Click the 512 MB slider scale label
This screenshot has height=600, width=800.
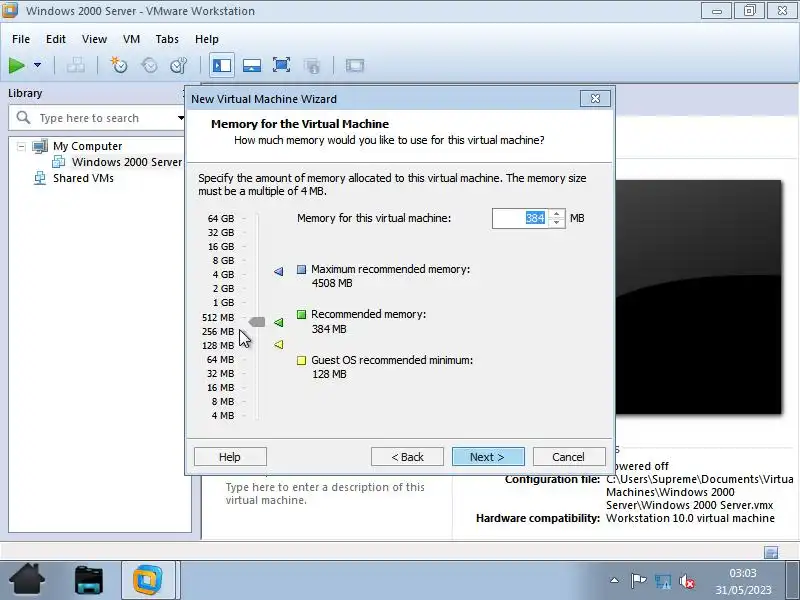(x=218, y=317)
